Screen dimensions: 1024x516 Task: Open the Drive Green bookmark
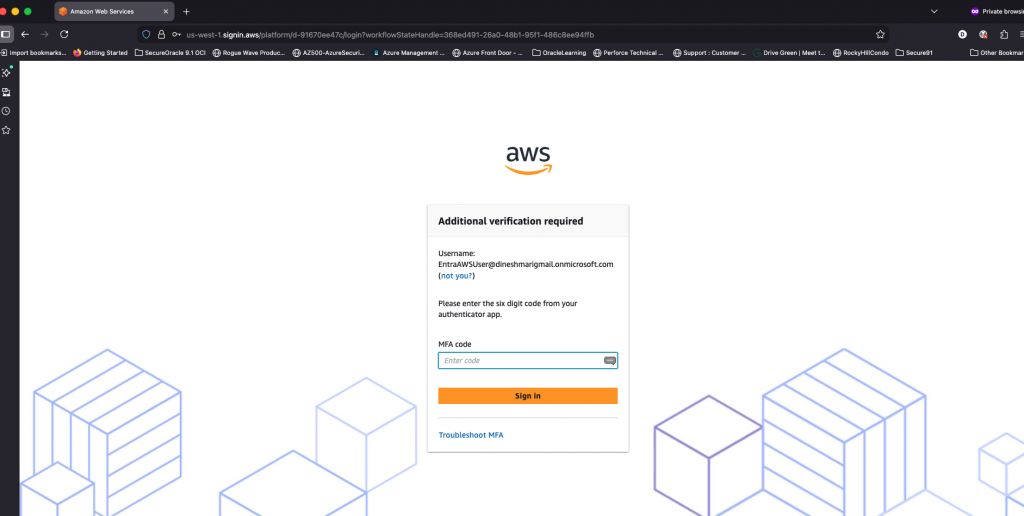790,53
